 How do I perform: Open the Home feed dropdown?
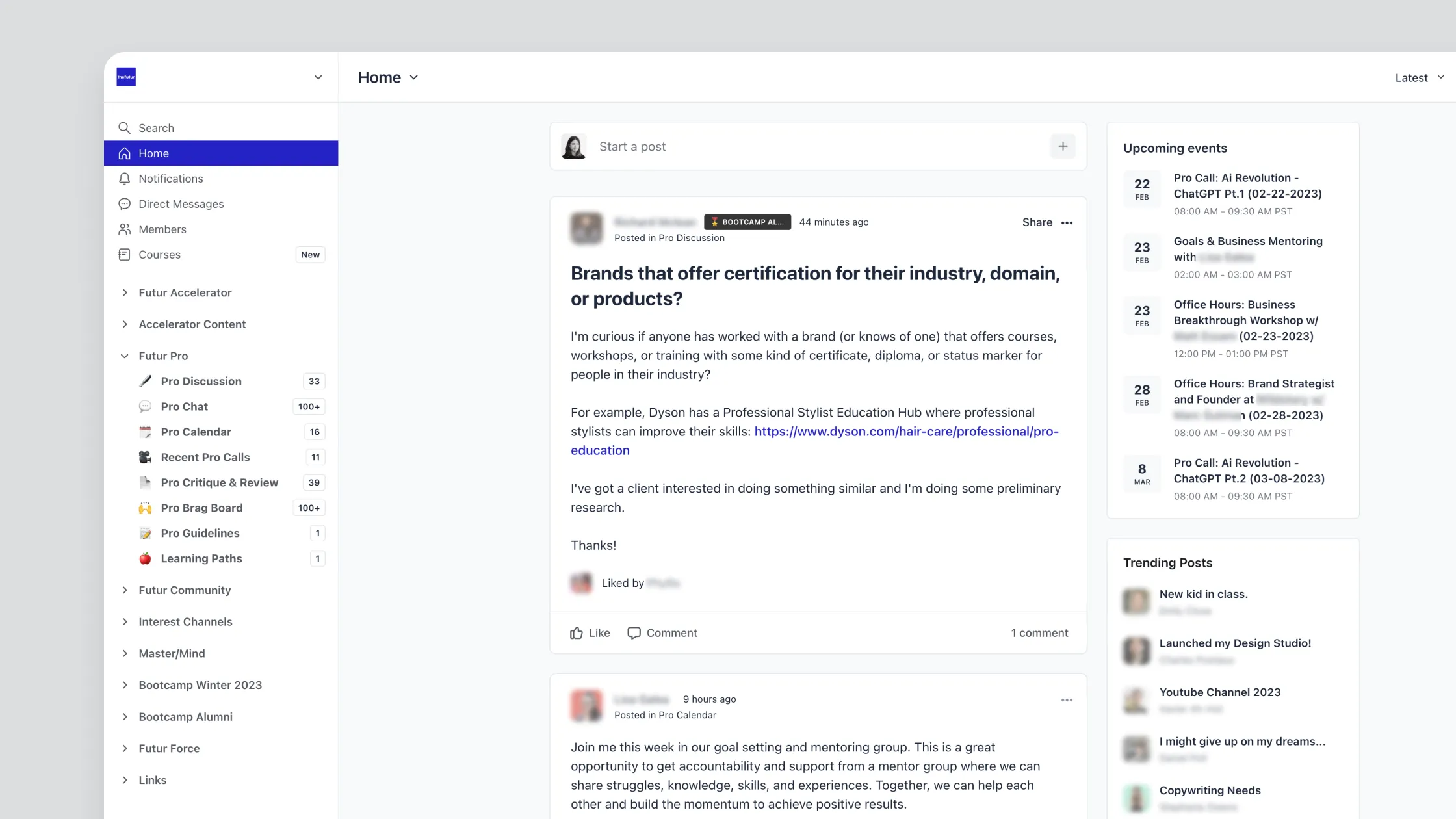click(x=413, y=77)
